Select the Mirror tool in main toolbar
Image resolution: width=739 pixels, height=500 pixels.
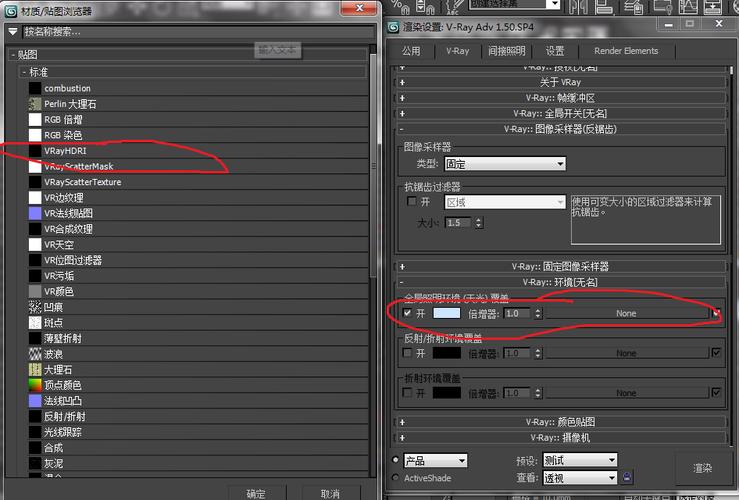pyautogui.click(x=578, y=6)
